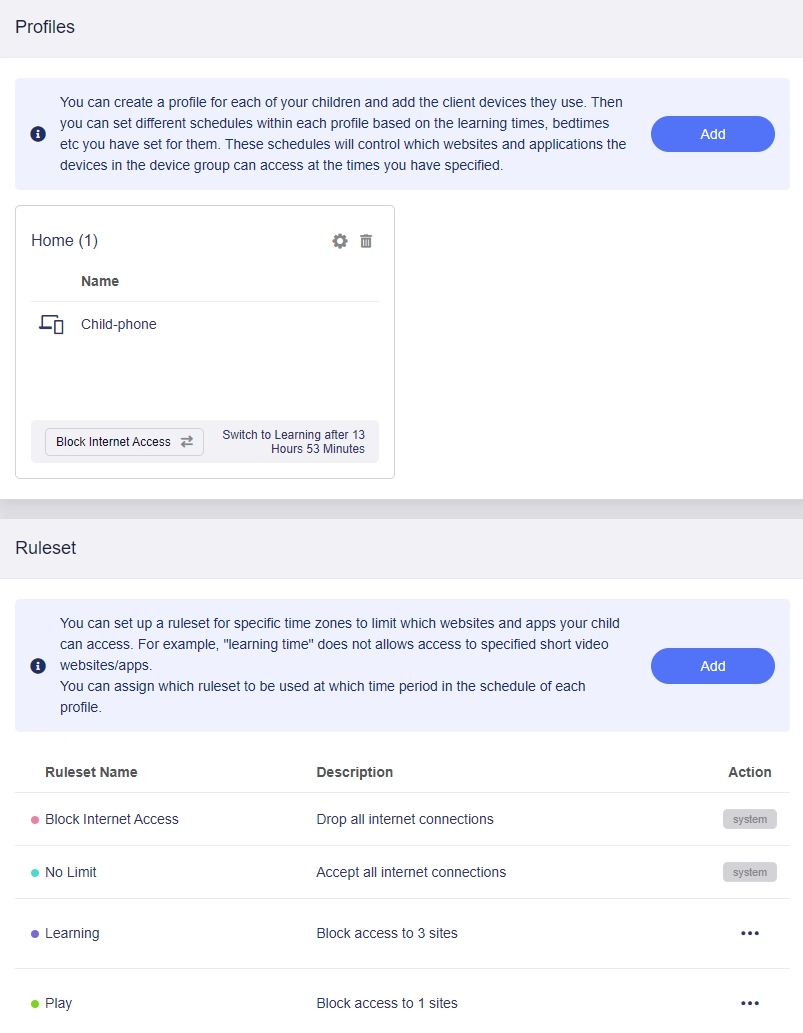The width and height of the screenshot is (803, 1033).
Task: Add a new profile
Action: (713, 134)
